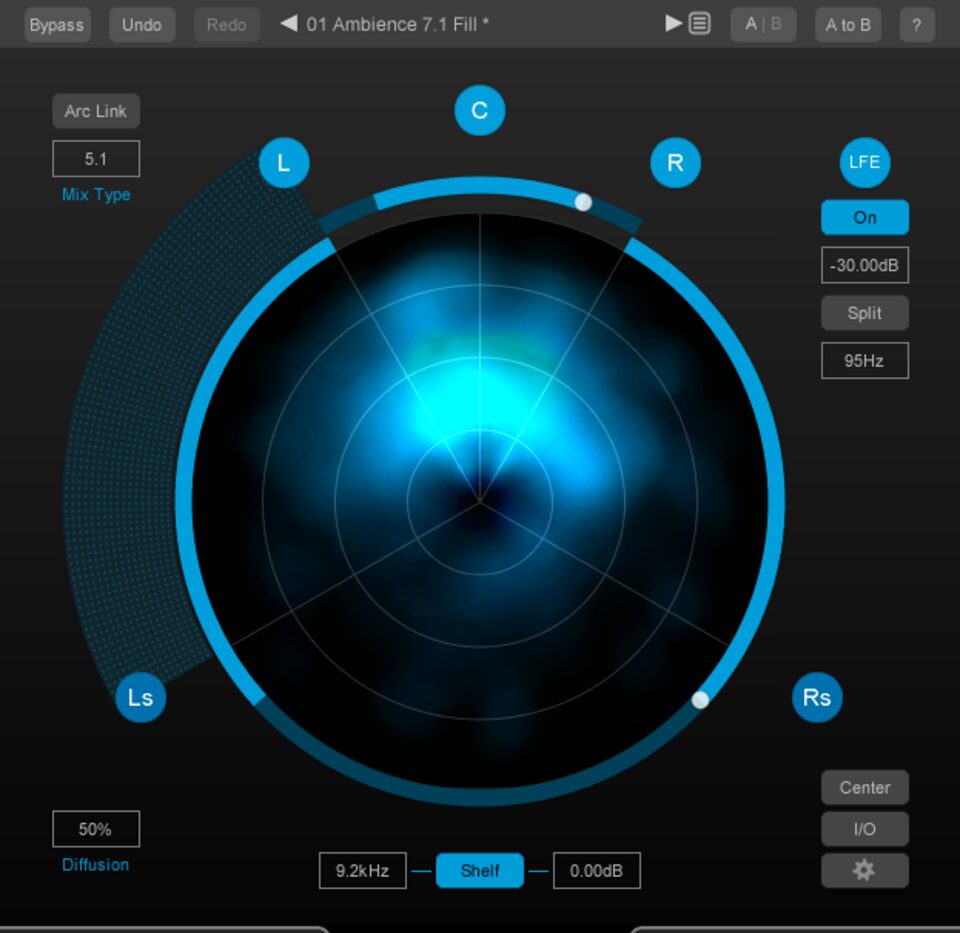Go to next preset with right arrow
This screenshot has width=960, height=933.
673,24
